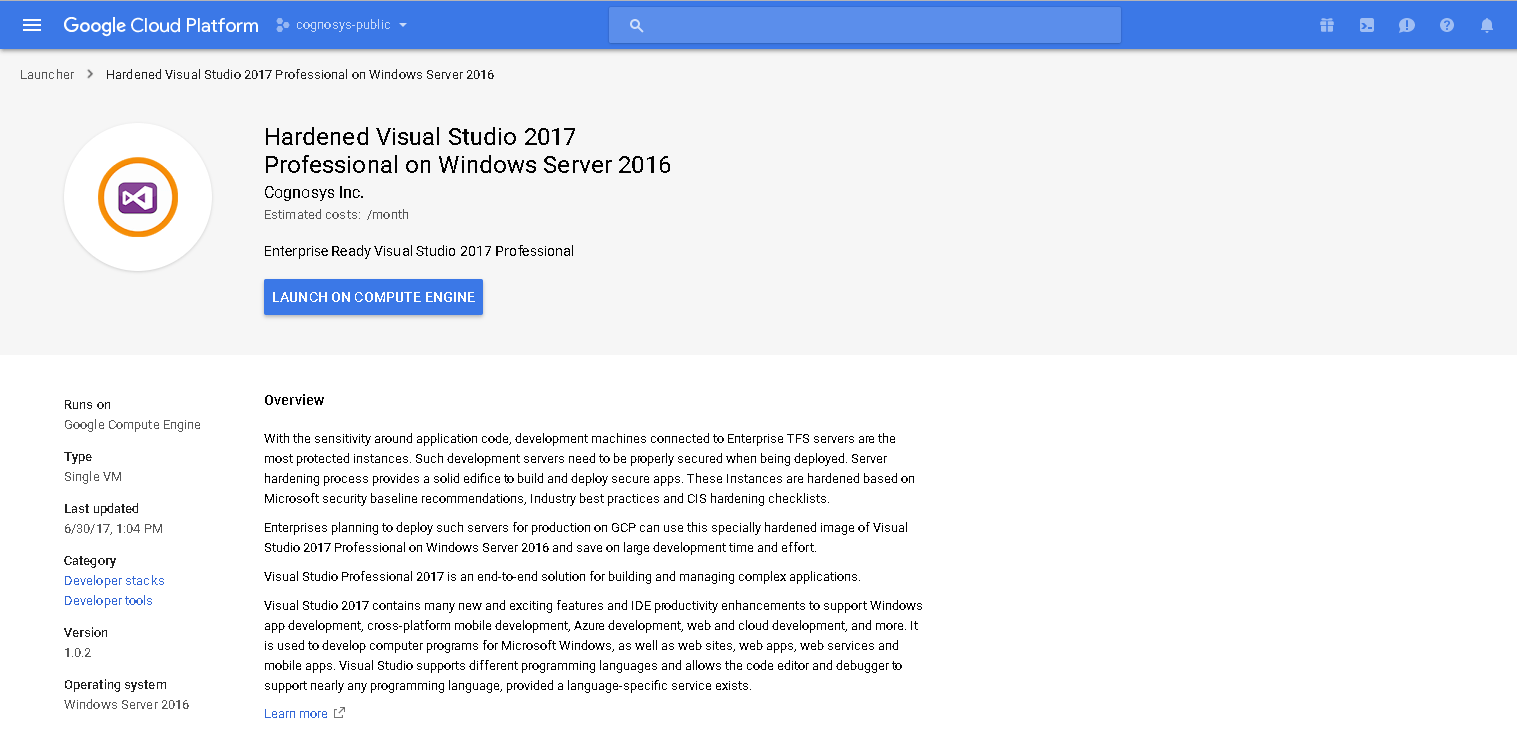Select the last updated date 6/30/17, 1:04 PM
1517x743 pixels.
coord(113,528)
